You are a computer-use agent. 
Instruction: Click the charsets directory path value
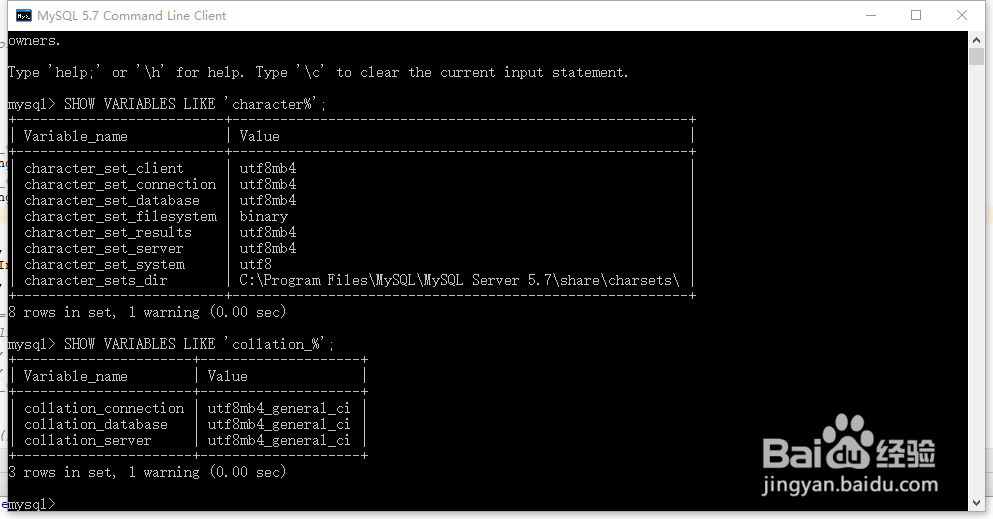pyautogui.click(x=459, y=280)
